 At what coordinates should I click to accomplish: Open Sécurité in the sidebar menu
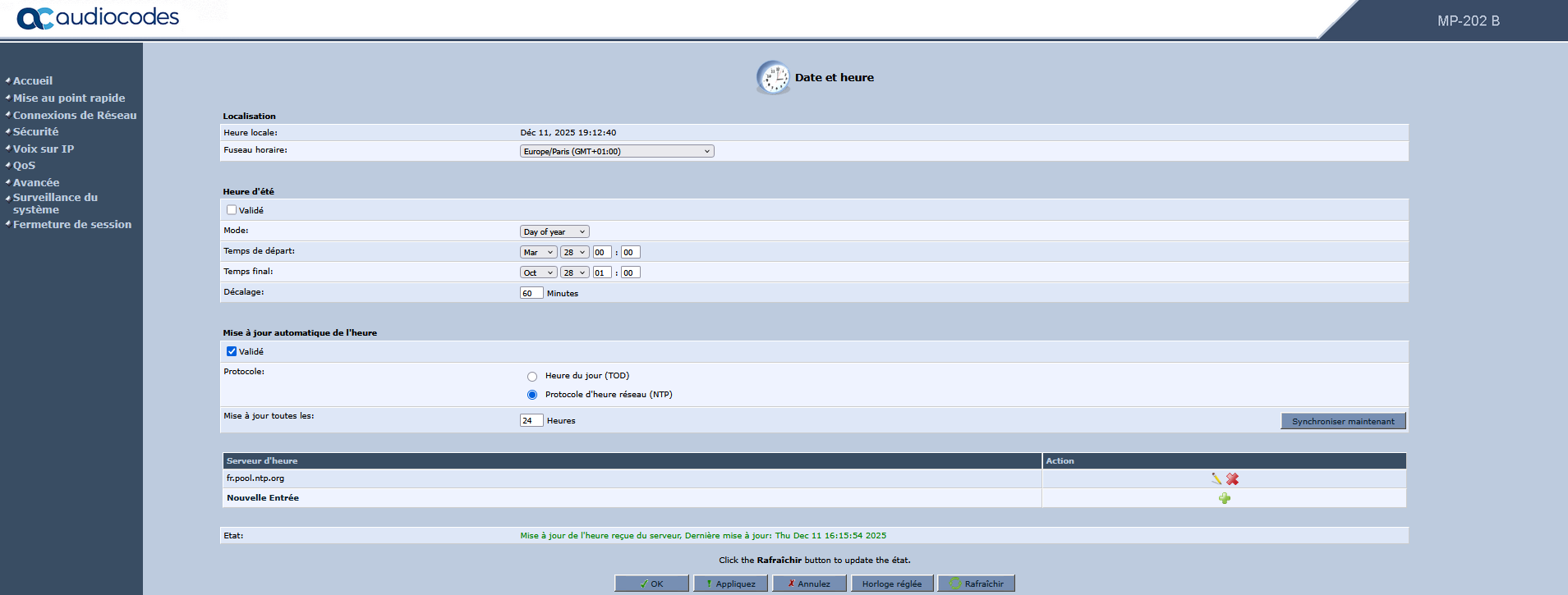click(x=36, y=131)
